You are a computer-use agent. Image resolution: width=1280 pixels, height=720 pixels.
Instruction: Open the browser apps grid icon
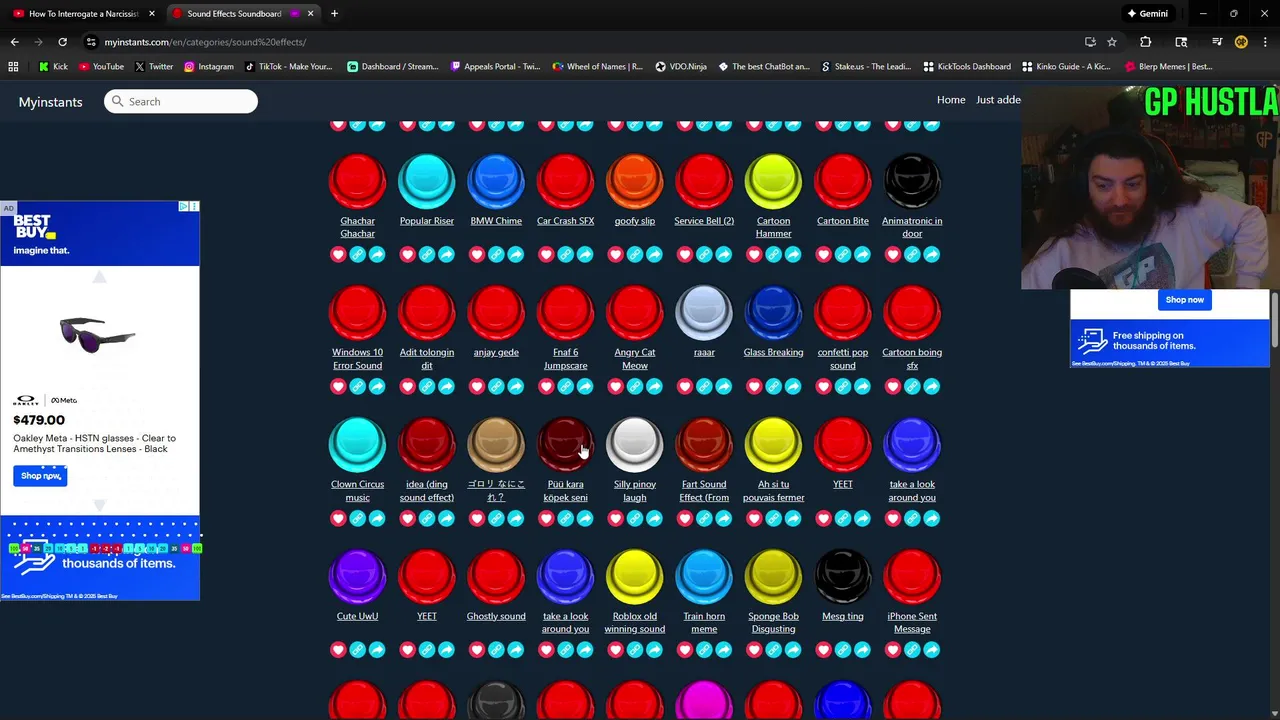click(x=13, y=67)
